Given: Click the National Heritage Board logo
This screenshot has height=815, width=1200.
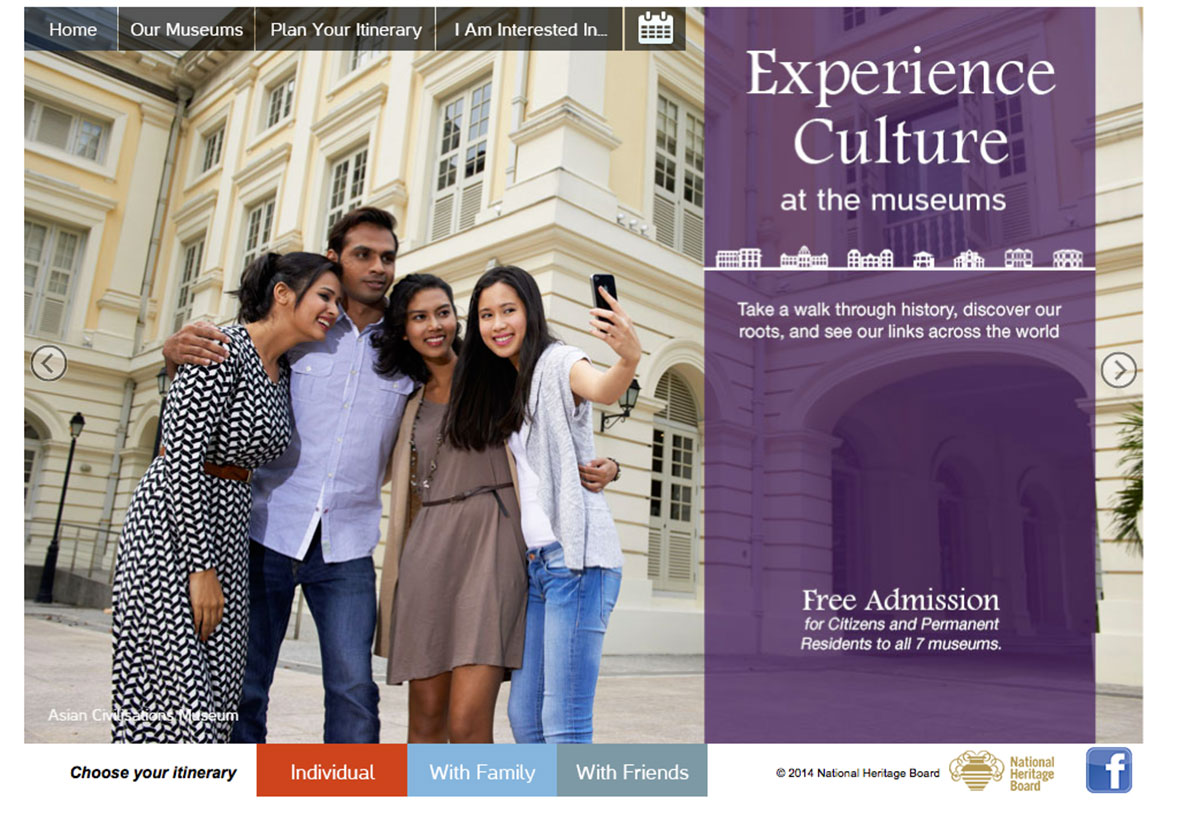Looking at the screenshot, I should click(x=1001, y=772).
